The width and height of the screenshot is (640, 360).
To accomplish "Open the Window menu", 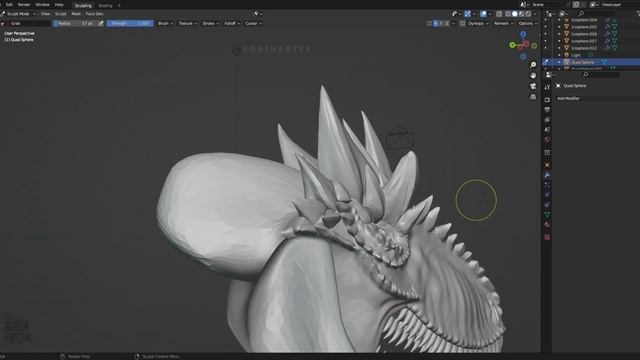I will 42,4.
